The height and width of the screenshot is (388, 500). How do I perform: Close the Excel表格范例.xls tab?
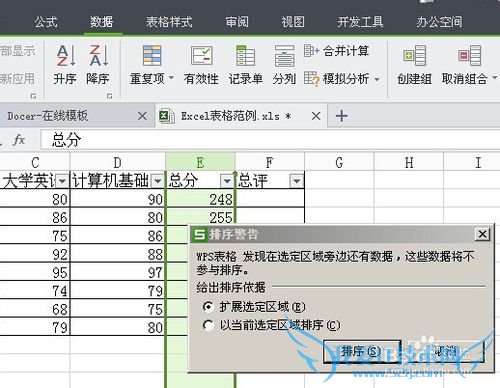tap(316, 116)
